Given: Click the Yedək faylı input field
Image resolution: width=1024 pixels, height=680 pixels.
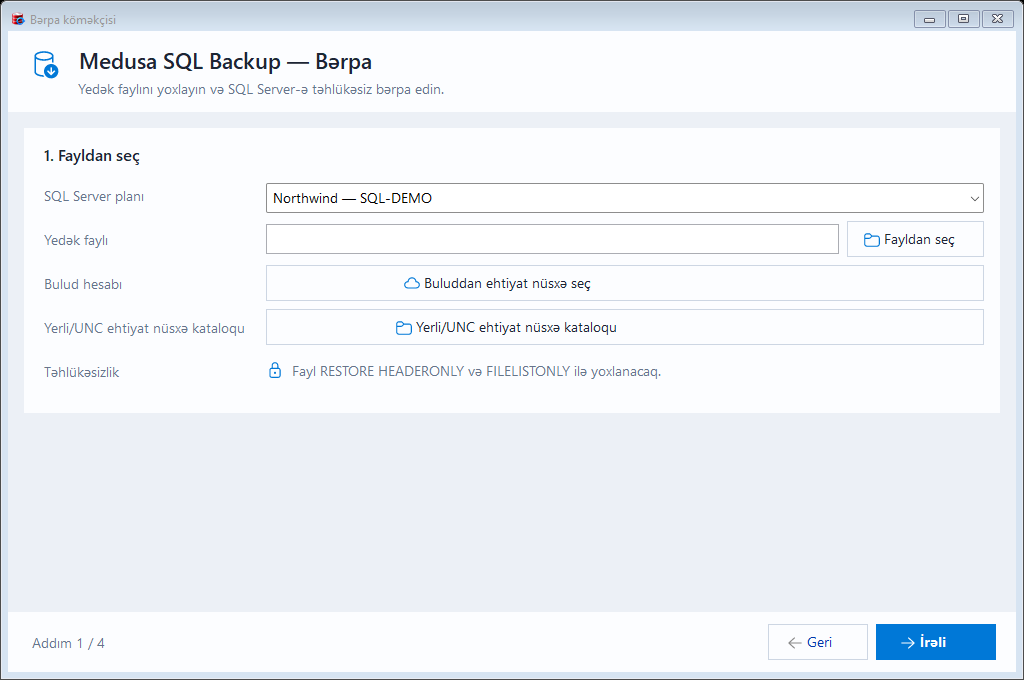Looking at the screenshot, I should [x=552, y=239].
